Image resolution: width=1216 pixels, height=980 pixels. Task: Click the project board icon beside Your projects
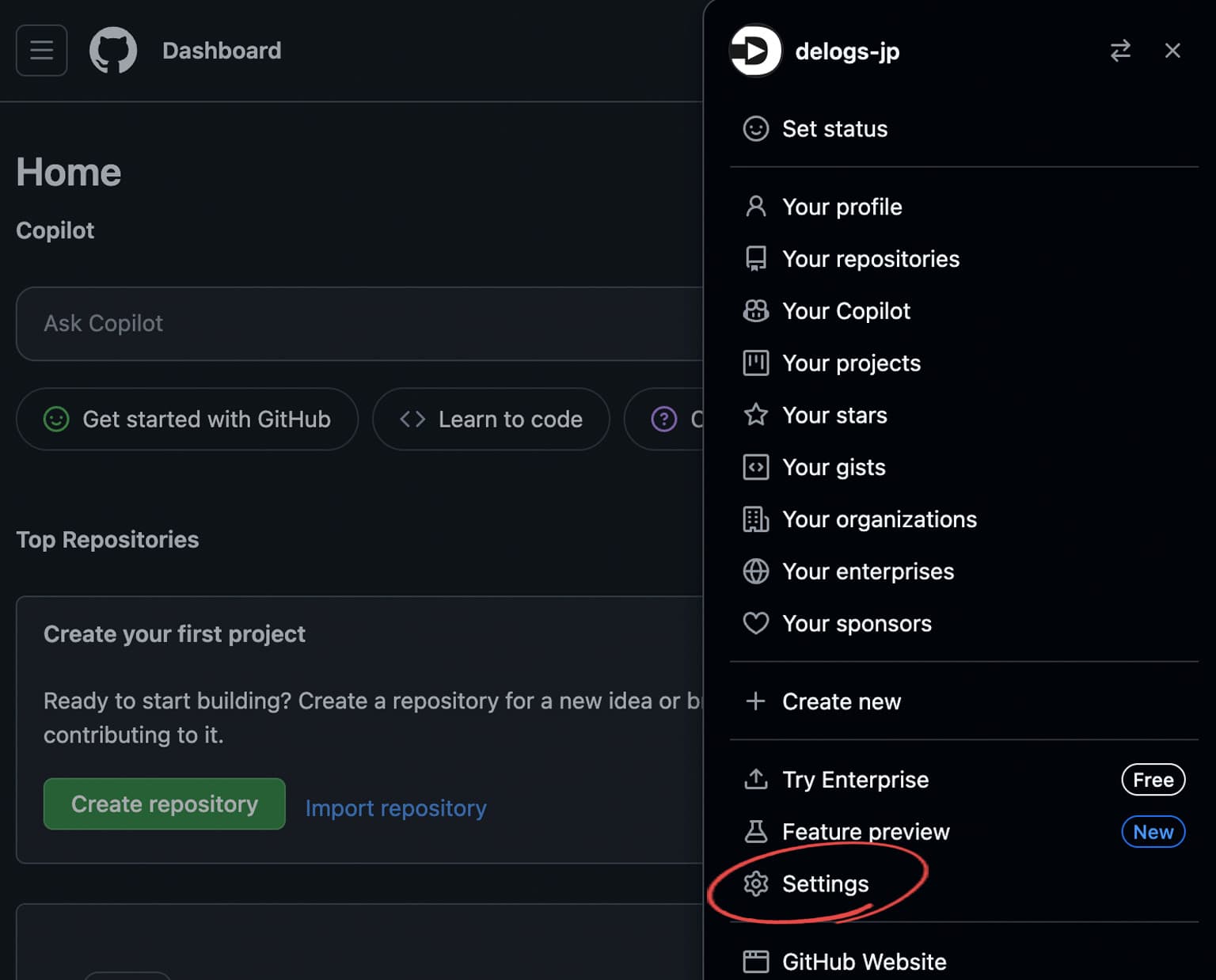tap(756, 363)
